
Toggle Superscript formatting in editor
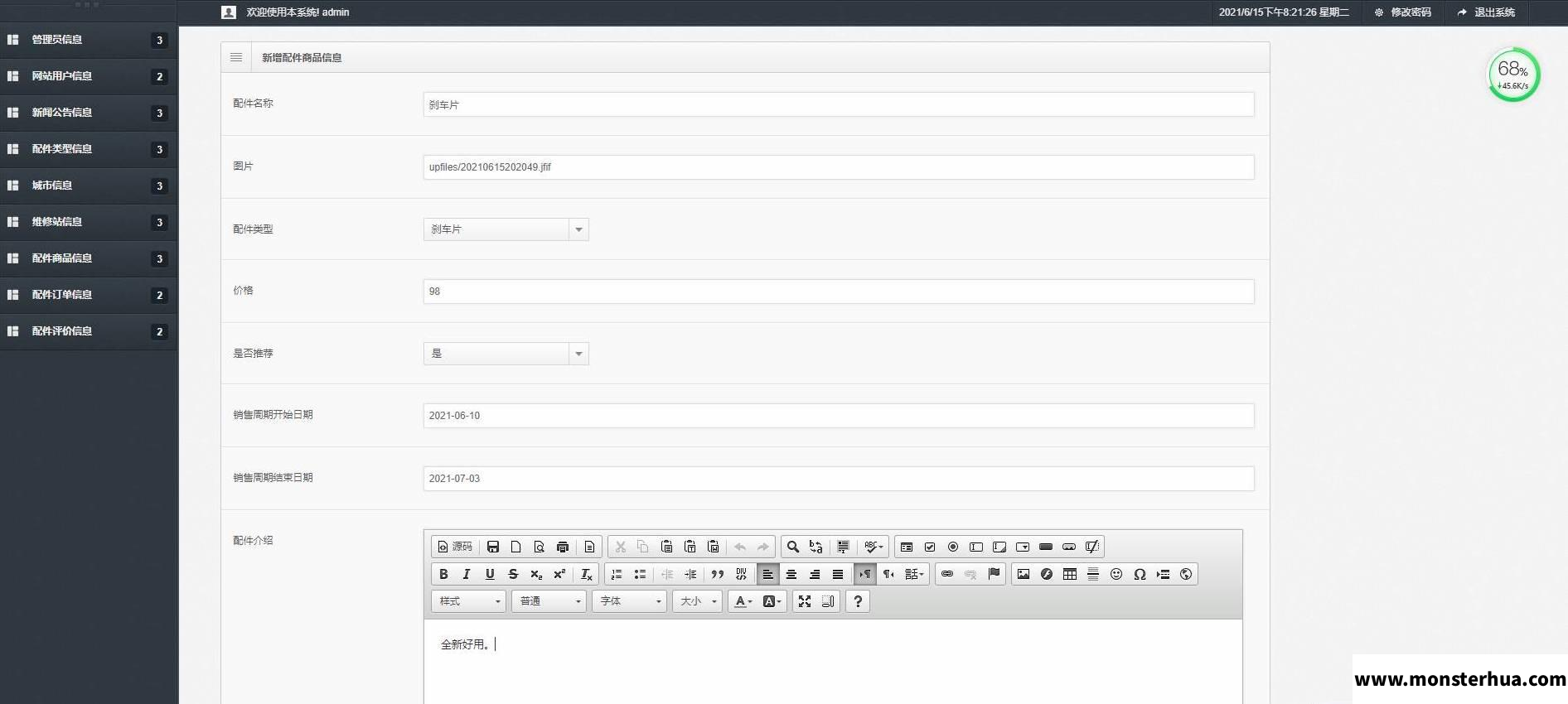coord(559,574)
